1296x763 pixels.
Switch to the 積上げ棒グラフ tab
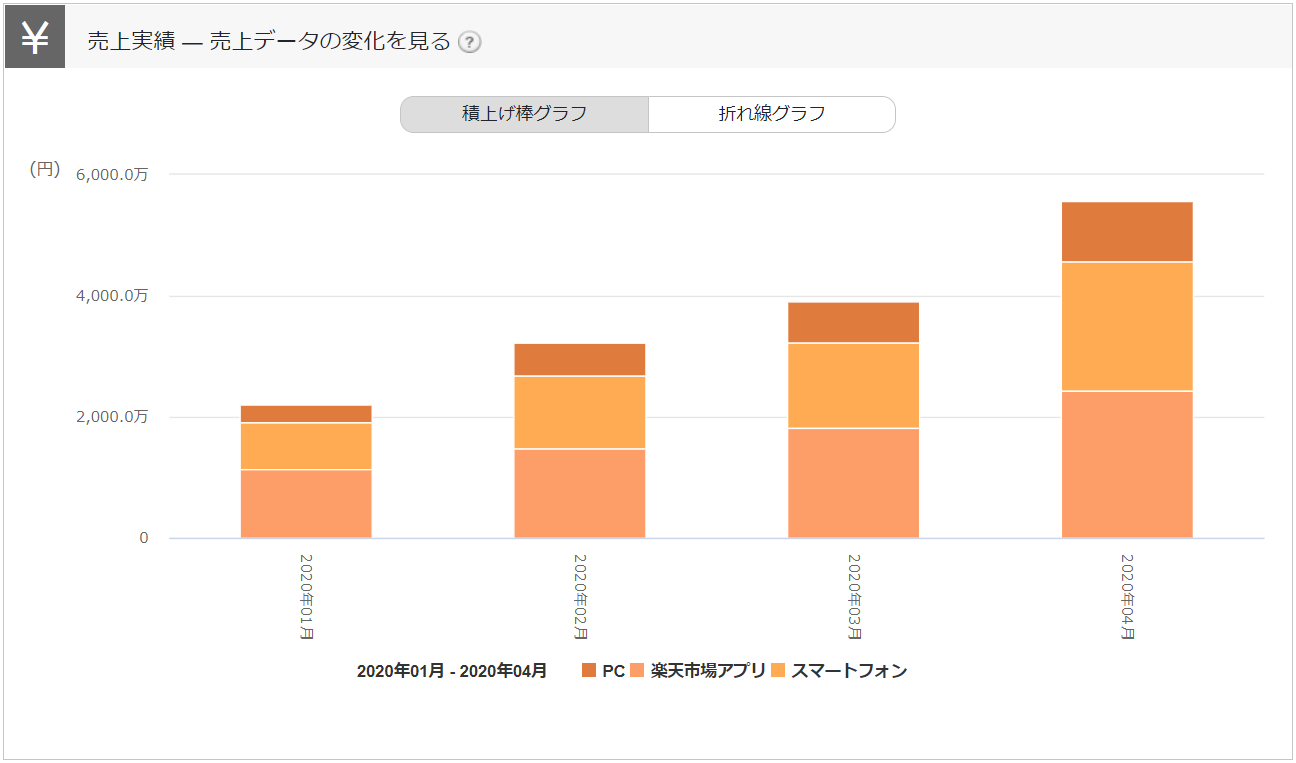click(x=524, y=114)
